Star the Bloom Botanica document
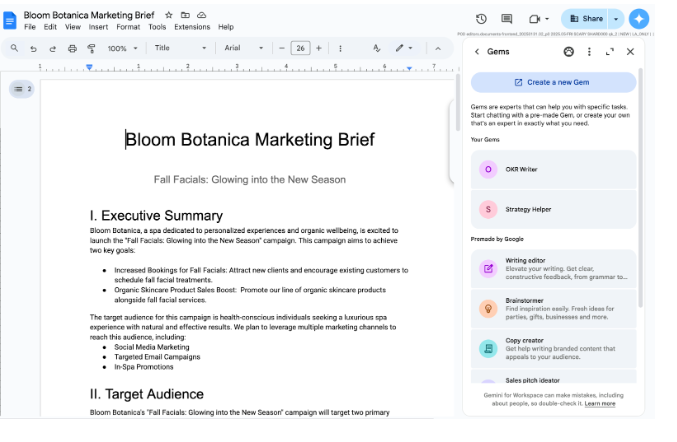 (168, 15)
